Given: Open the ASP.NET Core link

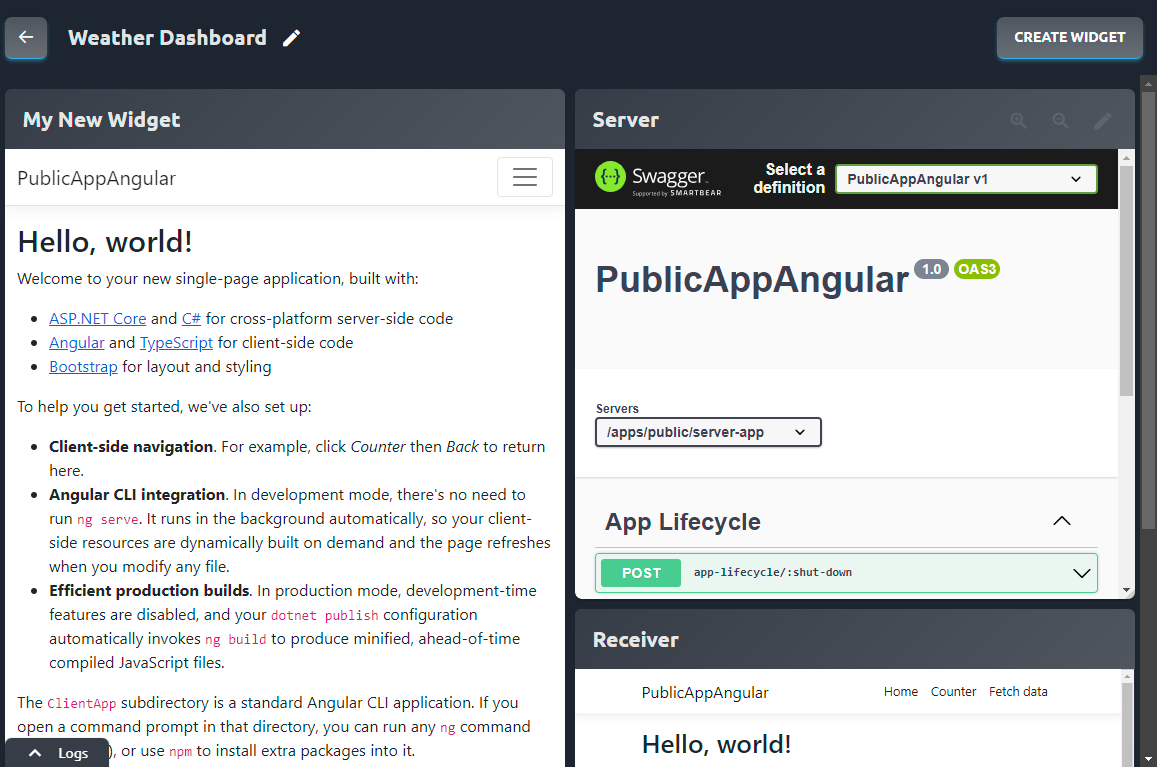Looking at the screenshot, I should [98, 319].
